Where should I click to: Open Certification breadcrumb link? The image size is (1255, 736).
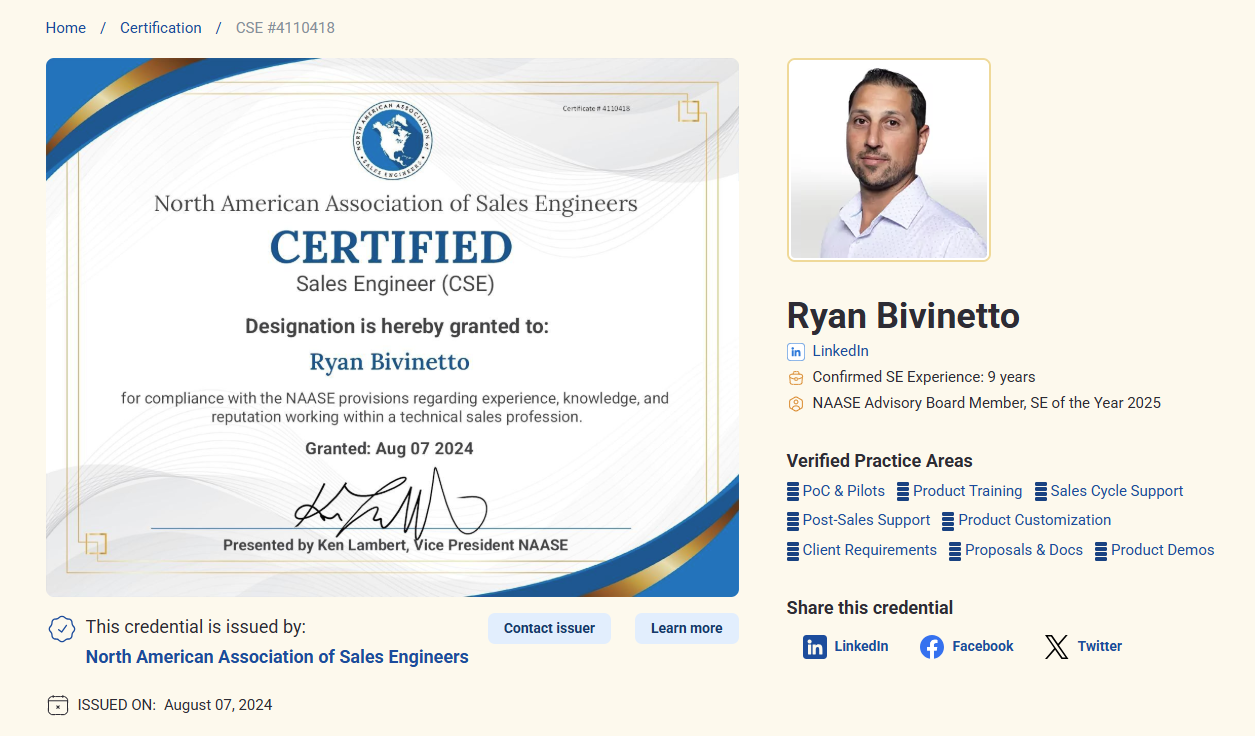point(161,28)
